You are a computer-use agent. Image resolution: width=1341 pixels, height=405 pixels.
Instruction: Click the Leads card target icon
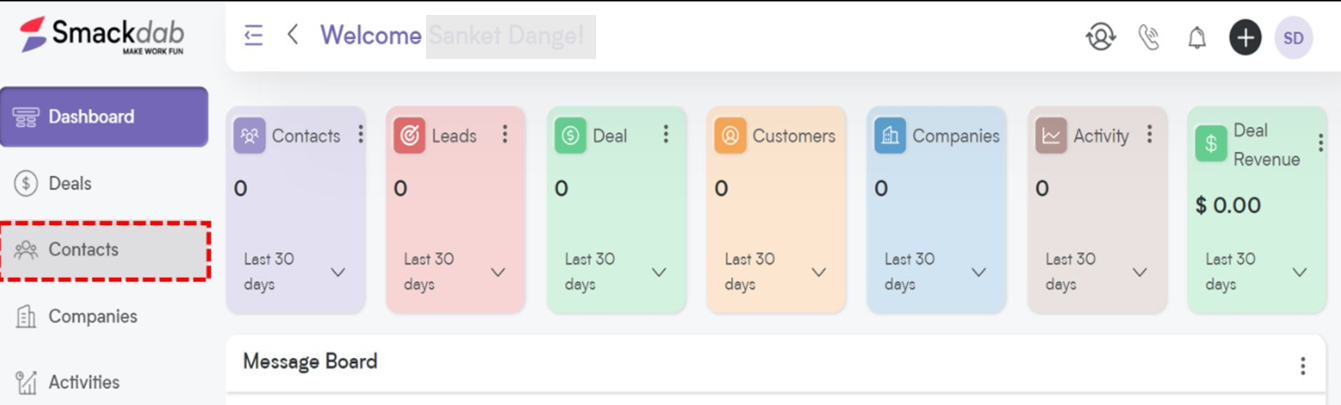click(x=409, y=136)
